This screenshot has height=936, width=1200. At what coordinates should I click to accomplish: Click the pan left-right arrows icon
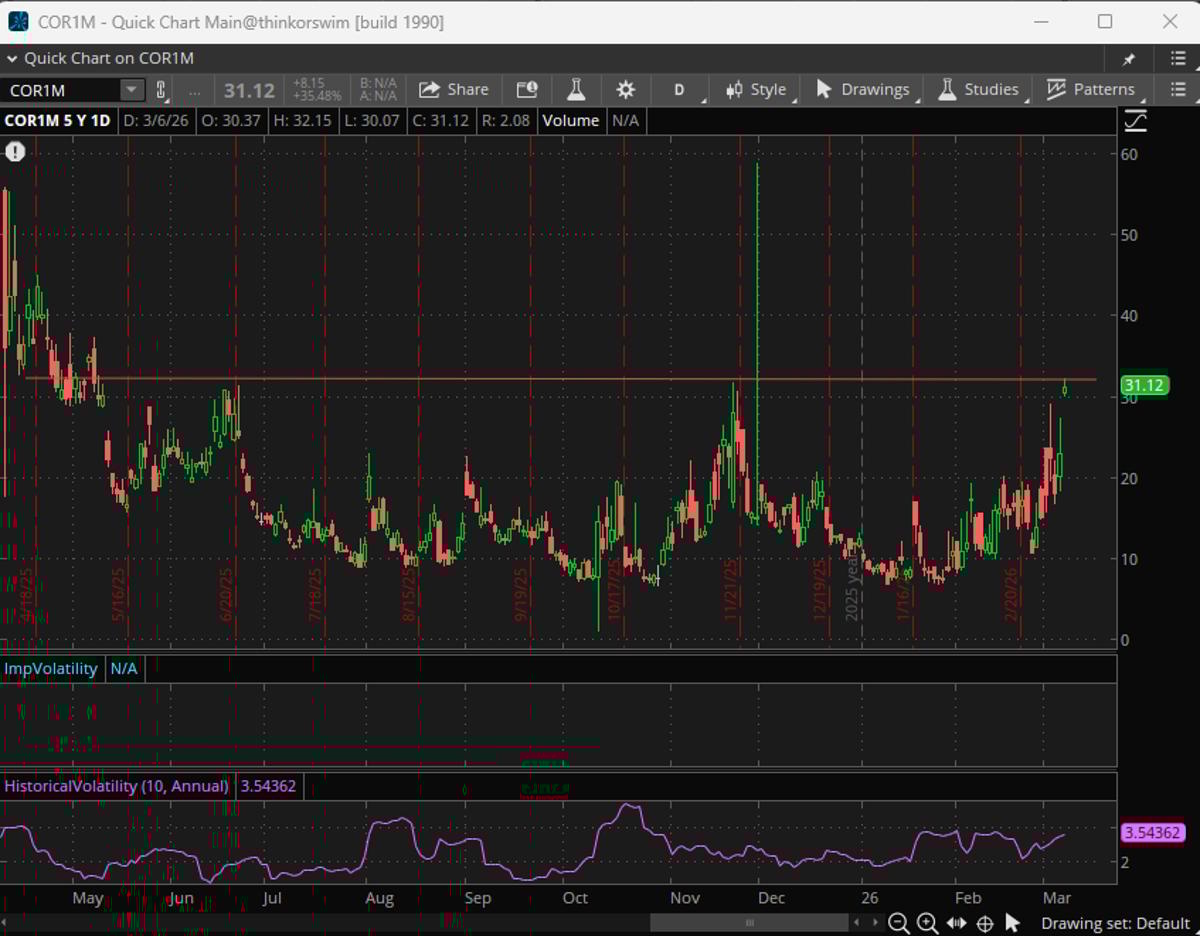956,923
